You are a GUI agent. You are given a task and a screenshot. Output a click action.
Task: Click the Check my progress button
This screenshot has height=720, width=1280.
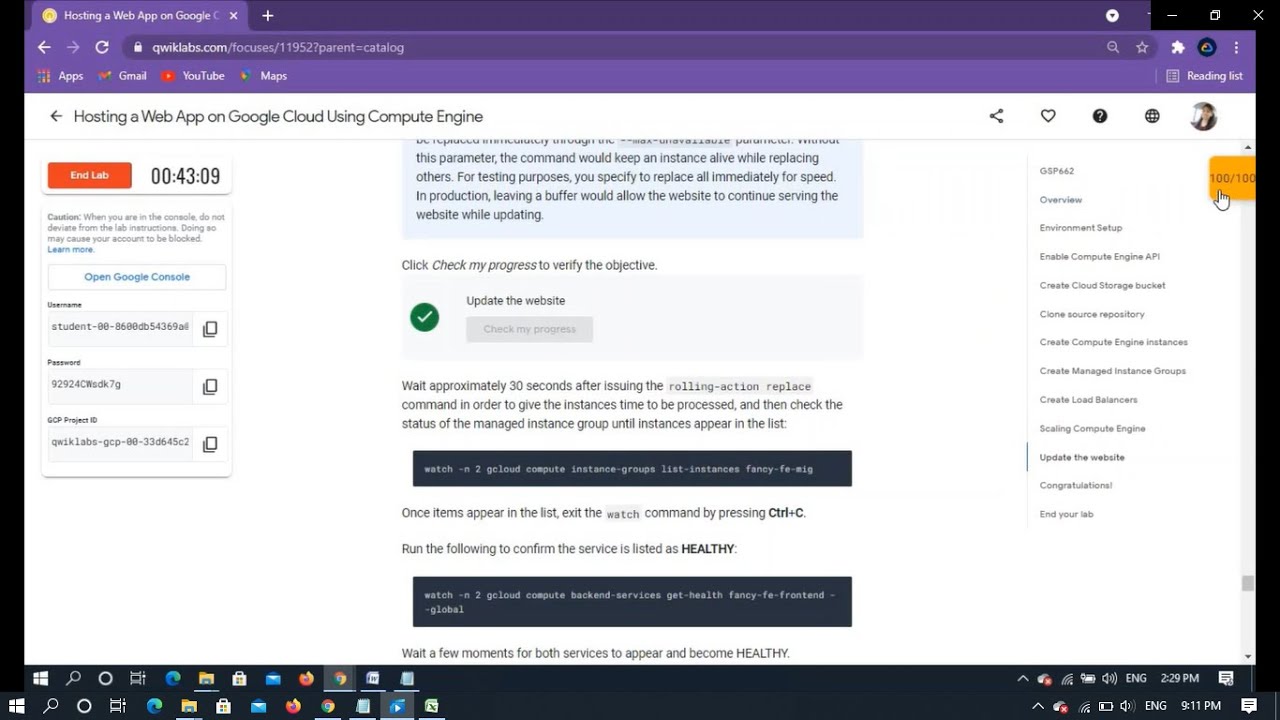[529, 329]
